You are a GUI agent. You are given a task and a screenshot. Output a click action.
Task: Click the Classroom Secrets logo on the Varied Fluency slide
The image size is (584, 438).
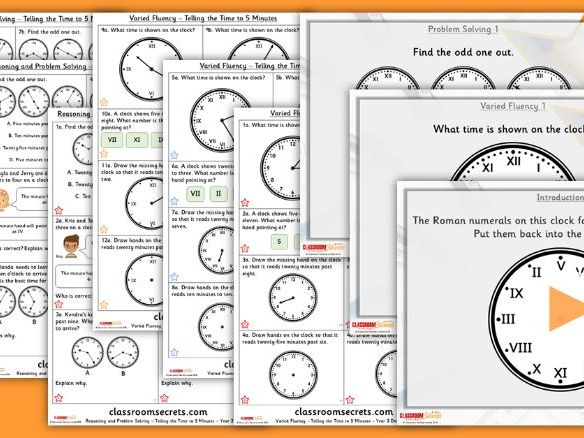coord(372,324)
